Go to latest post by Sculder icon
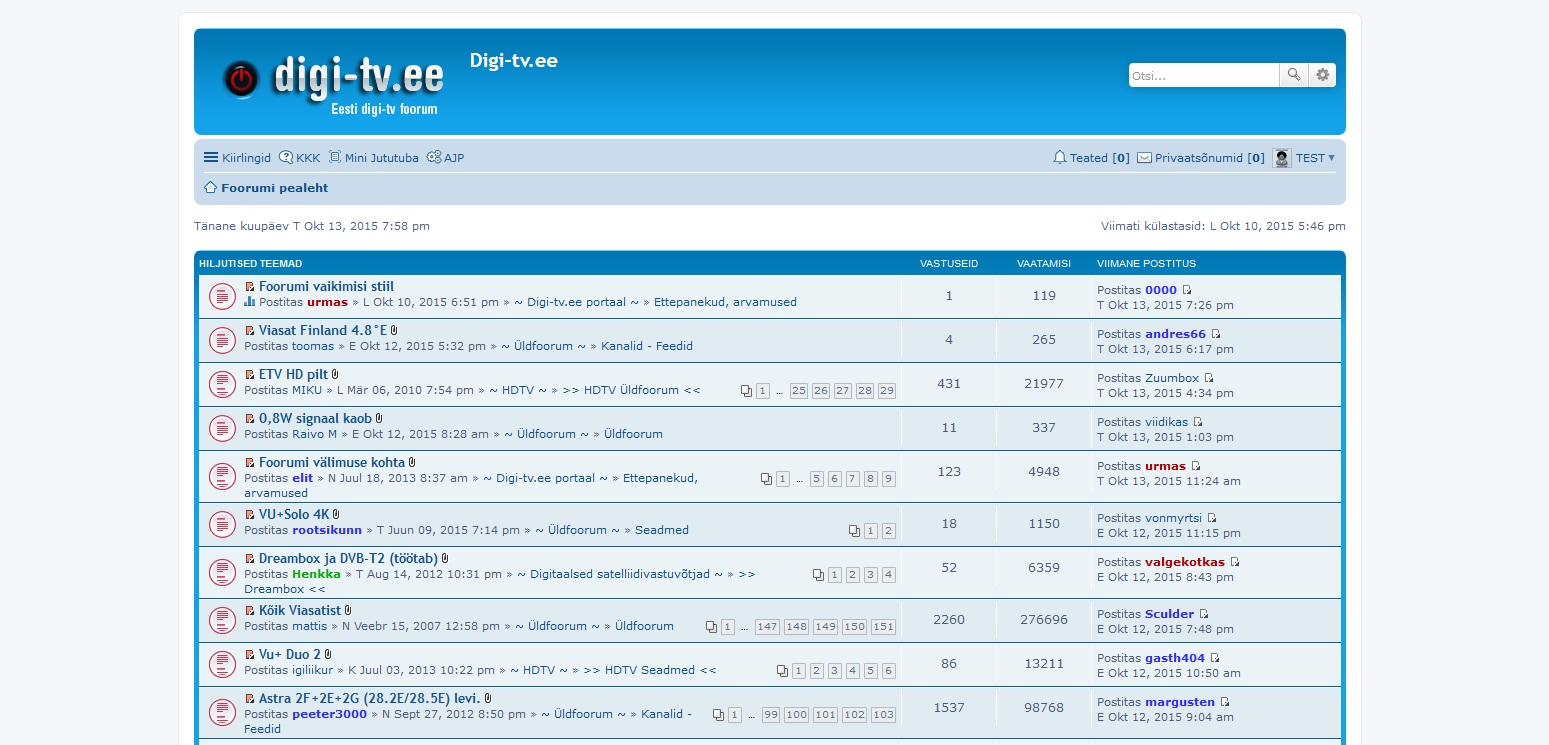Screen dimensions: 1549x745 click(x=1204, y=615)
